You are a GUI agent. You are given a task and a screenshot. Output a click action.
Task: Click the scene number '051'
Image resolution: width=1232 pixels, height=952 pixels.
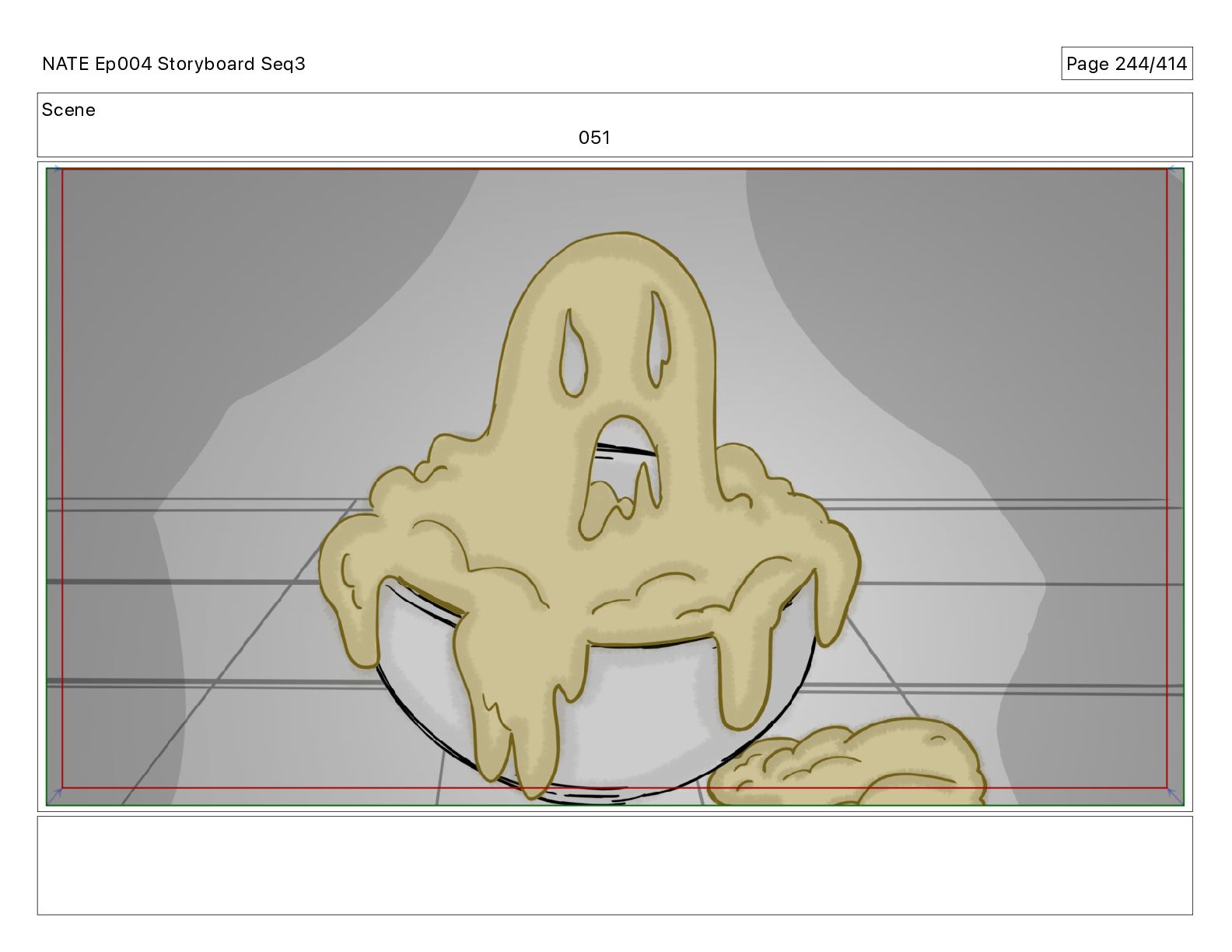point(594,138)
